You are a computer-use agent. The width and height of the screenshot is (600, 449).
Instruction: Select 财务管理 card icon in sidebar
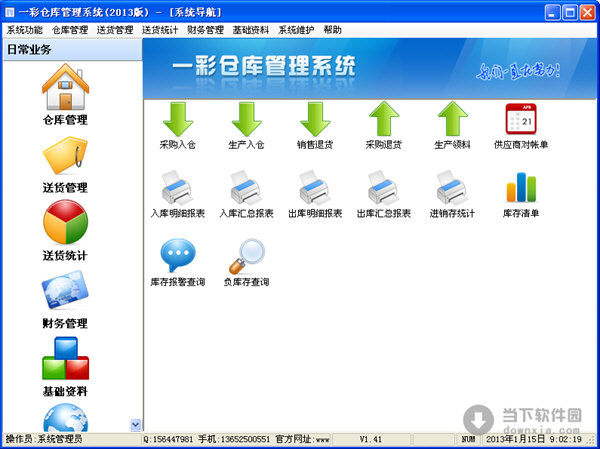point(65,290)
